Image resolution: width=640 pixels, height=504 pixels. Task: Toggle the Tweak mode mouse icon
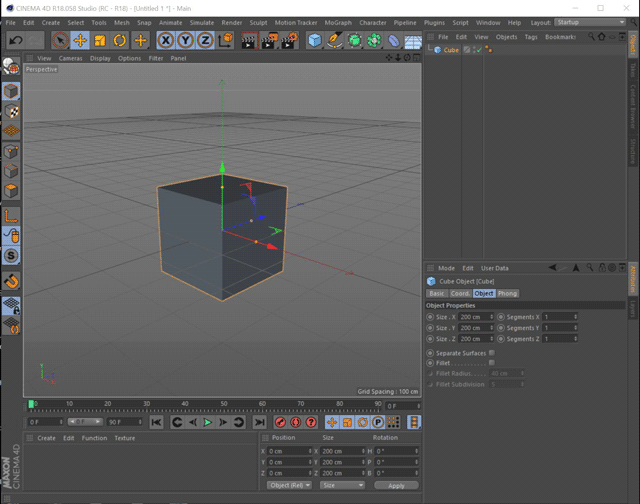(x=11, y=235)
